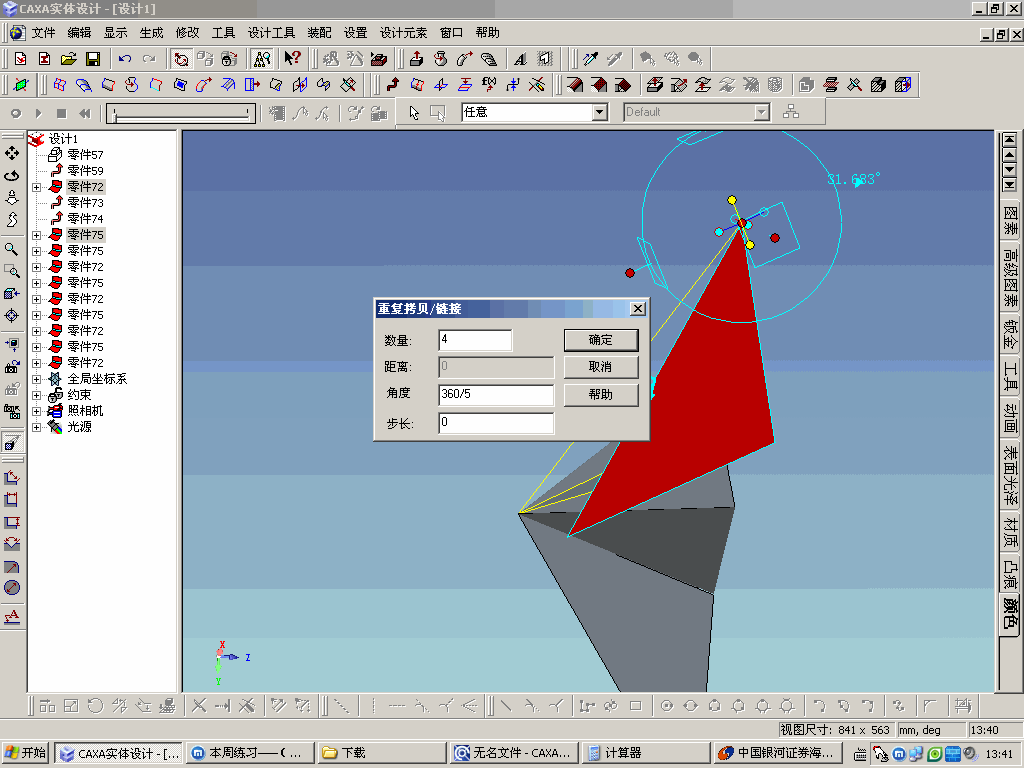The image size is (1024, 768).
Task: Click the red text annotation A tool
Action: pyautogui.click(x=12, y=616)
